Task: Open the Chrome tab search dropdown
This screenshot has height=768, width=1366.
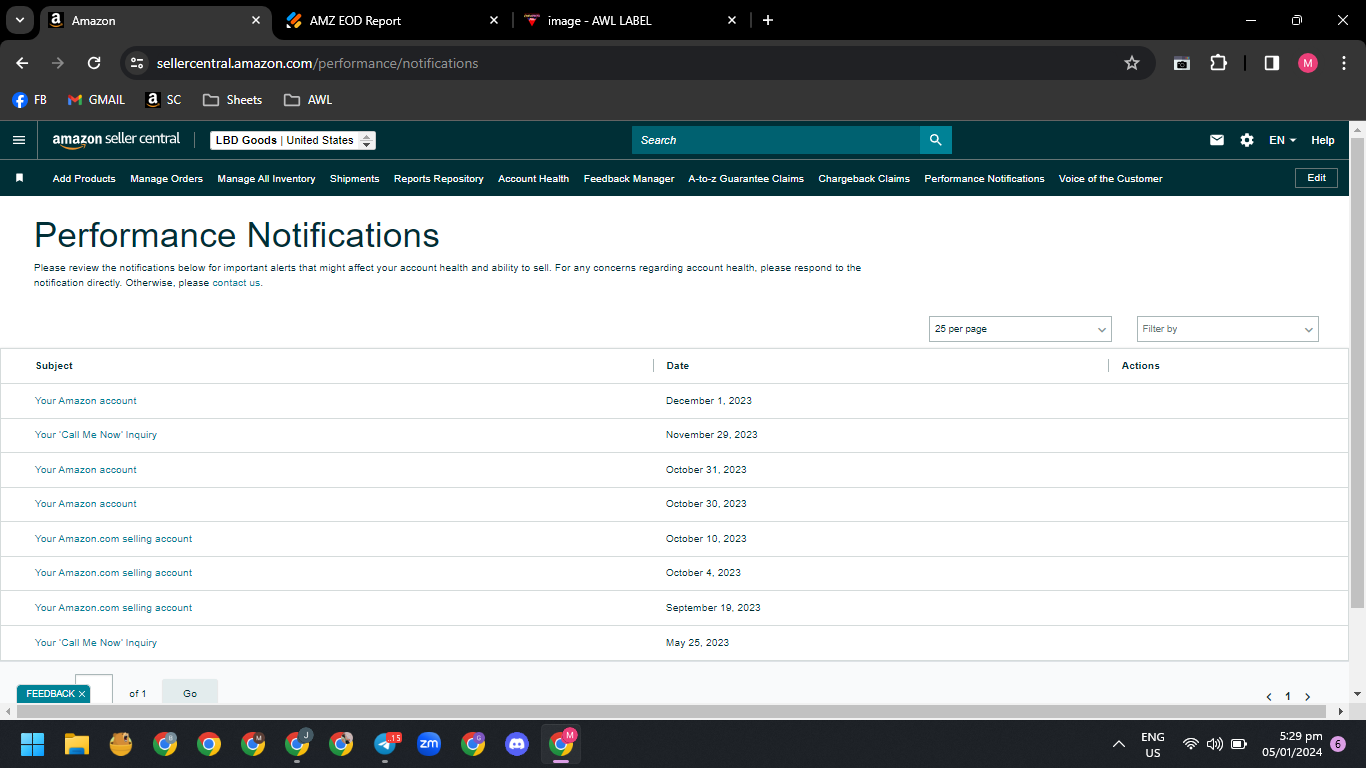Action: (x=19, y=20)
